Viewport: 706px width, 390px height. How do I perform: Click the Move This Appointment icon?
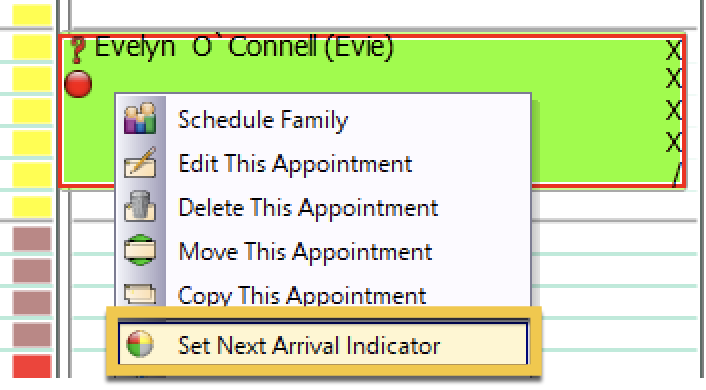140,250
